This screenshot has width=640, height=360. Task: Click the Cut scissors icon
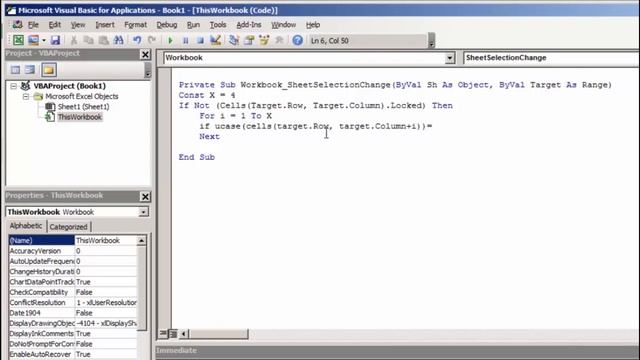[x=74, y=40]
